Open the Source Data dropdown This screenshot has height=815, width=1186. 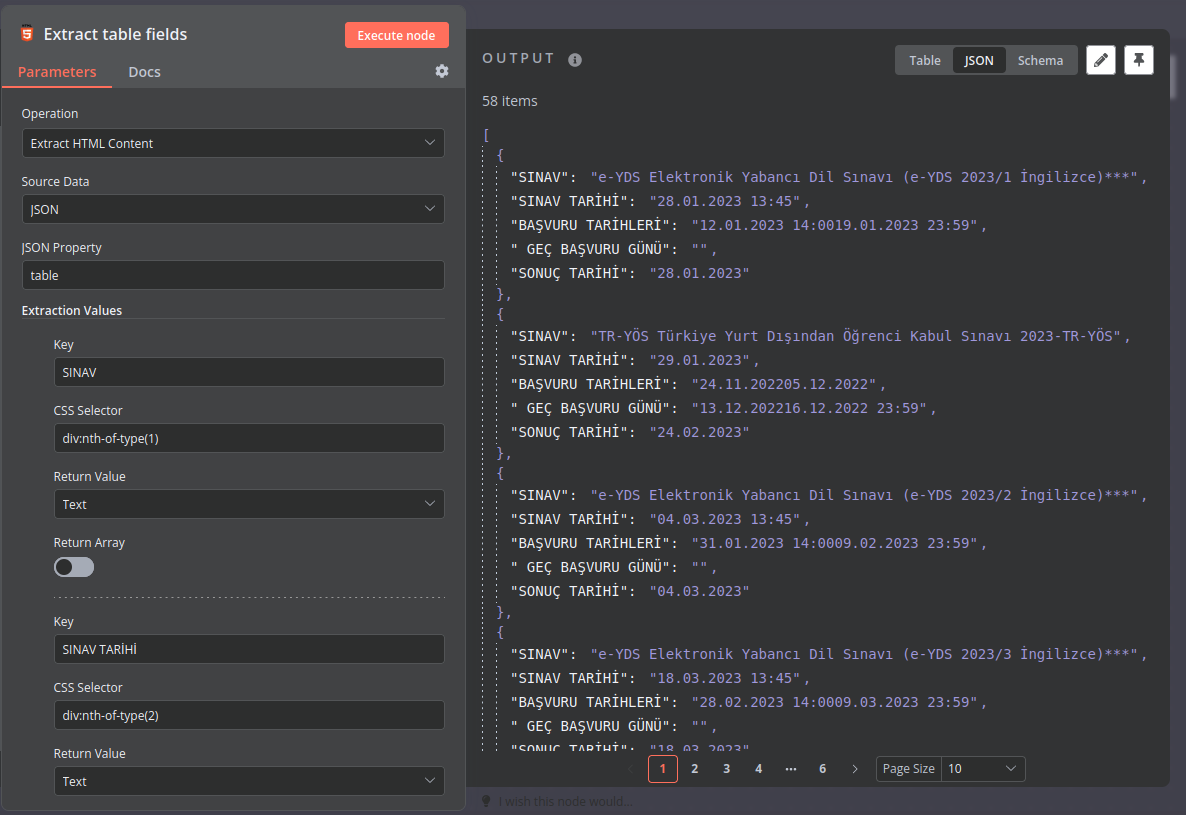pos(233,209)
